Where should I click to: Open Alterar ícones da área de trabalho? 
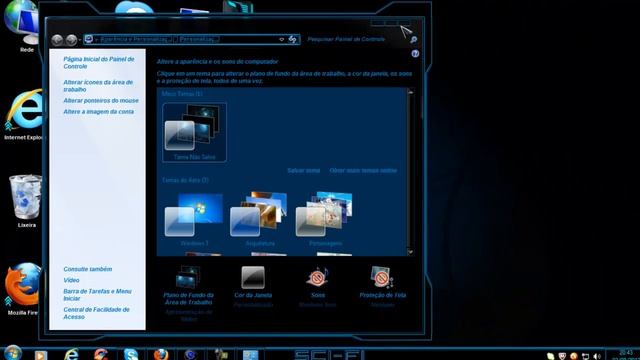coord(98,86)
